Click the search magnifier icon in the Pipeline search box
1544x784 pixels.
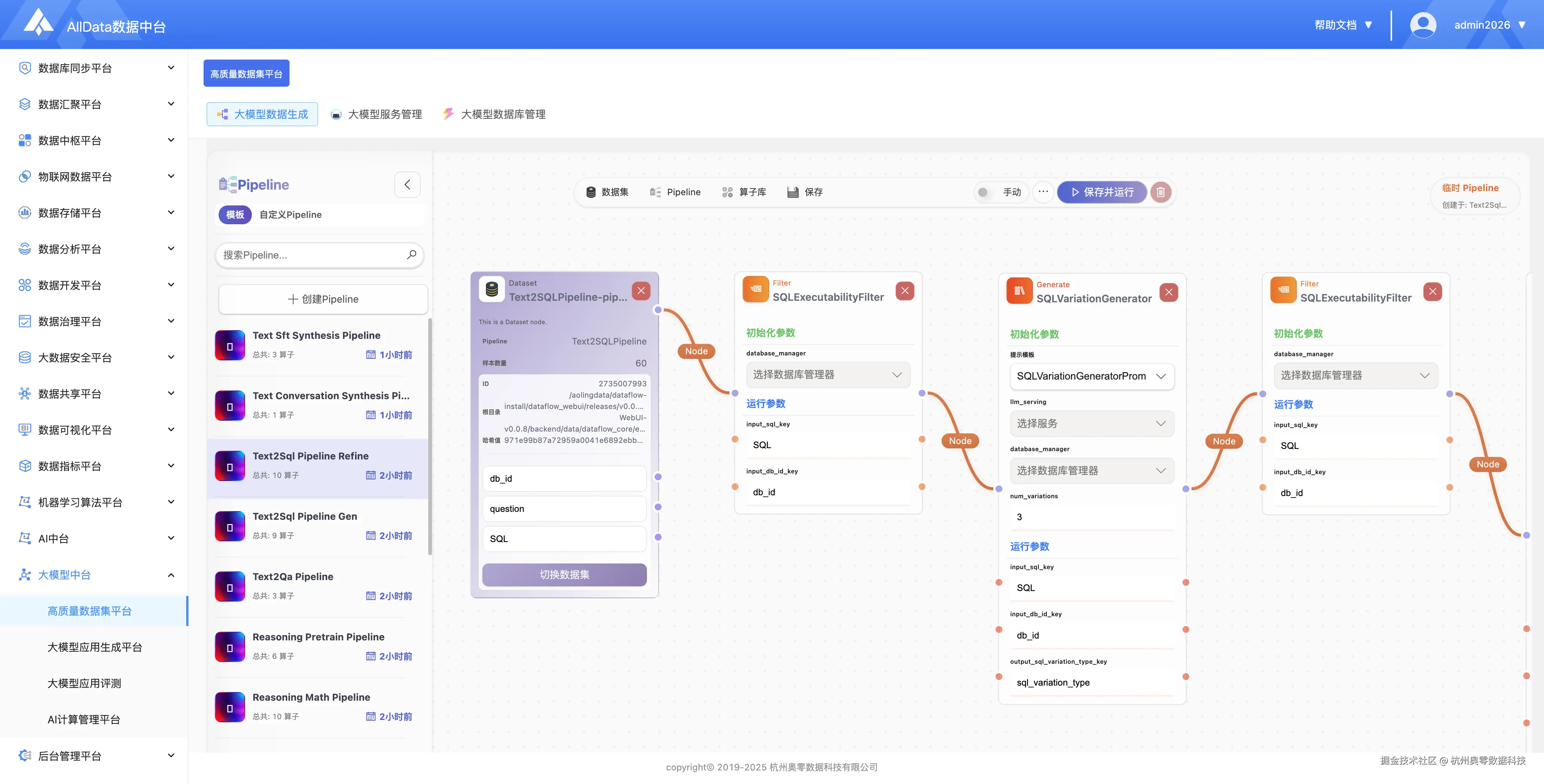click(411, 255)
